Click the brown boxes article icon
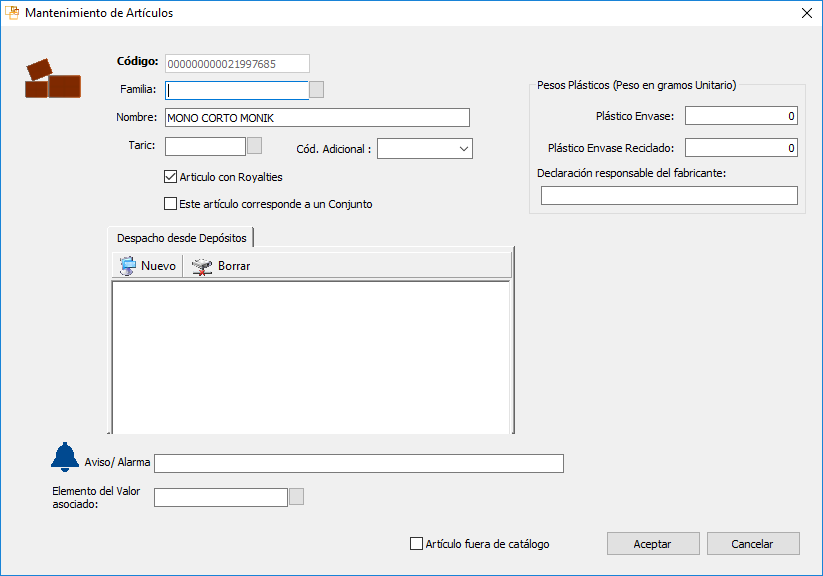The image size is (823, 576). point(52,79)
